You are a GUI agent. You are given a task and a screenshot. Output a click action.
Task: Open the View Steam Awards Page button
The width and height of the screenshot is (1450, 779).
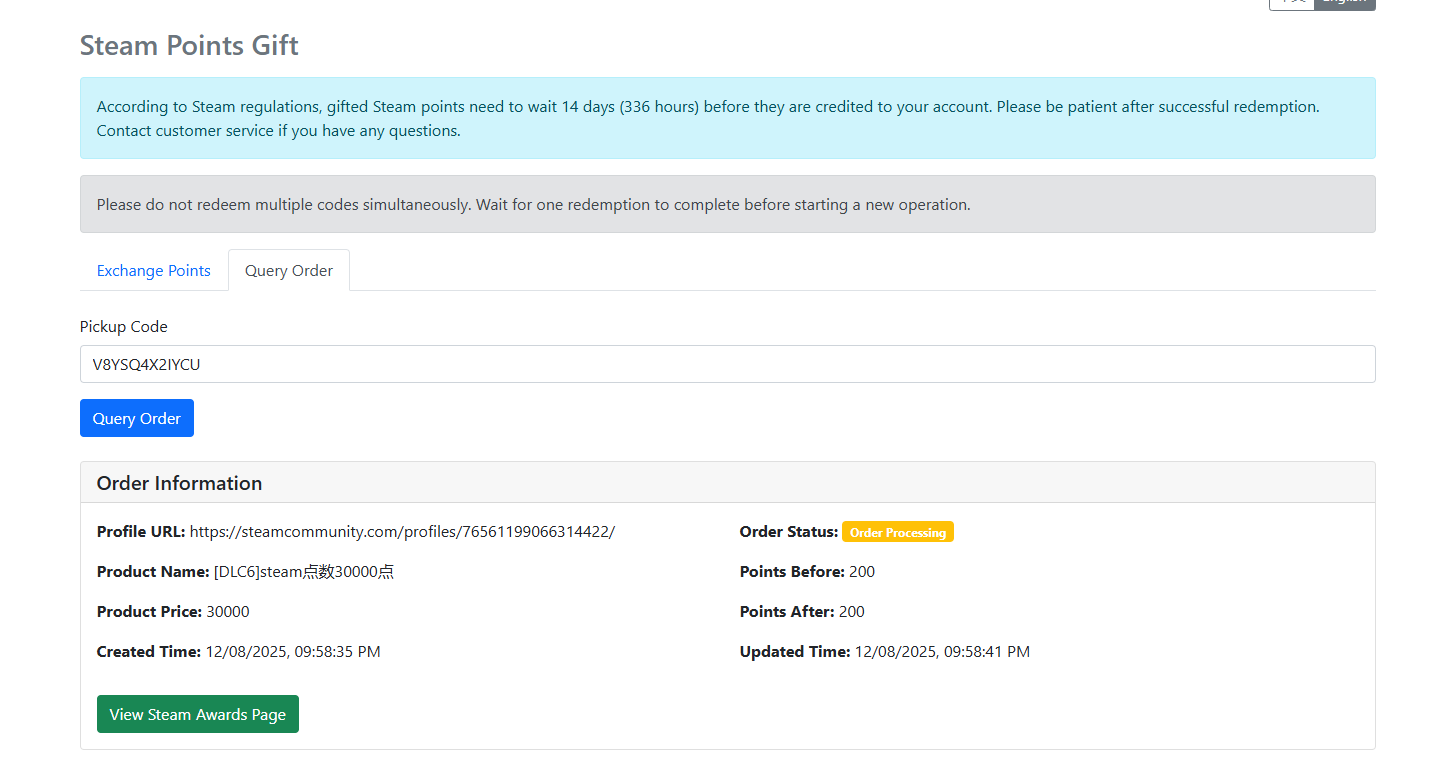pos(198,714)
